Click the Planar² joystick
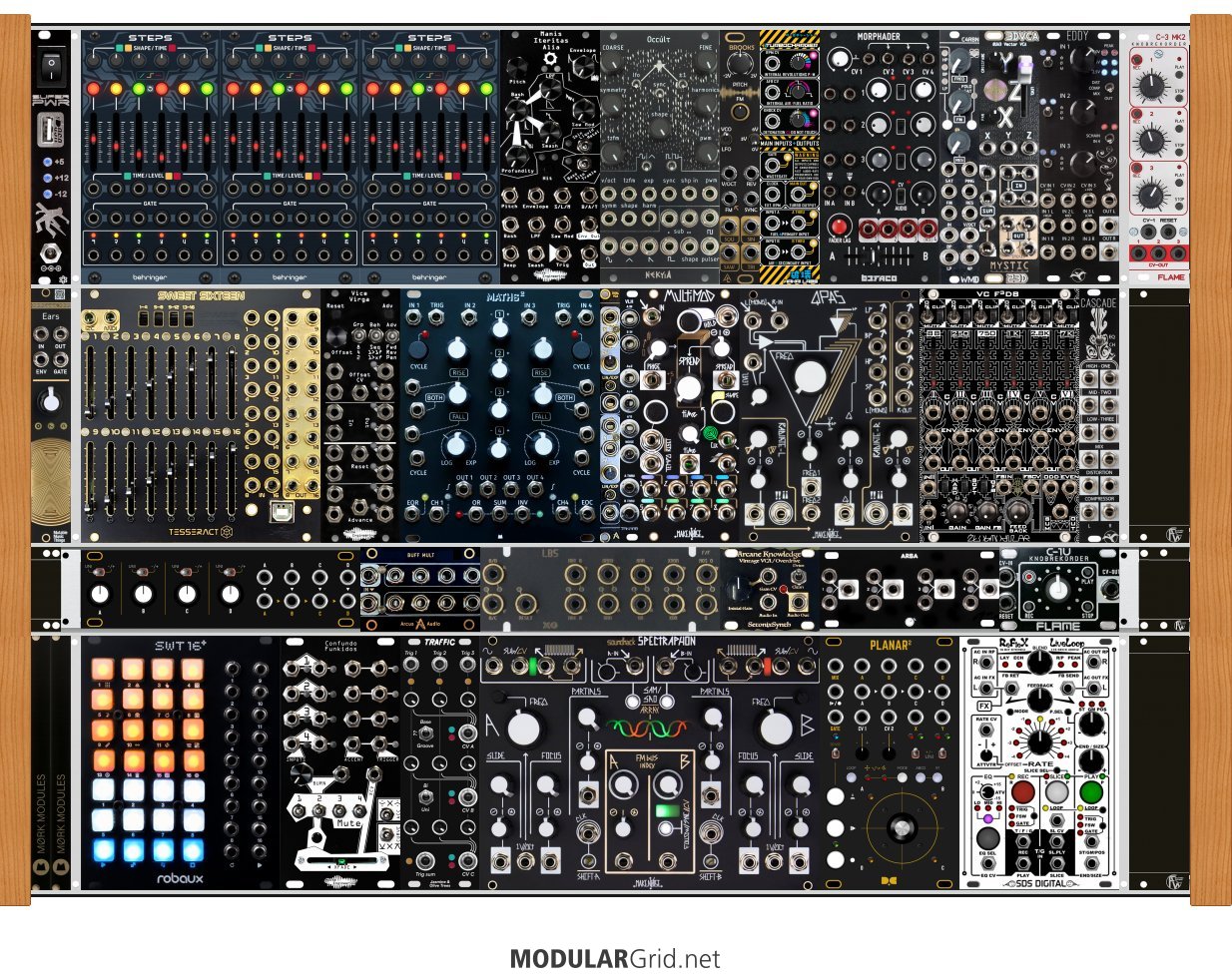The height and width of the screenshot is (980, 1232). [903, 827]
